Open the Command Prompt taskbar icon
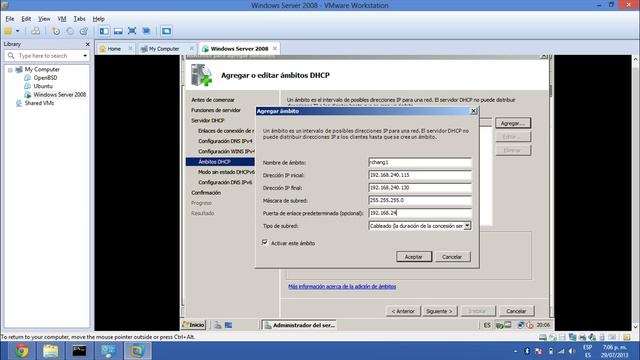The height and width of the screenshot is (360, 640). click(79, 351)
